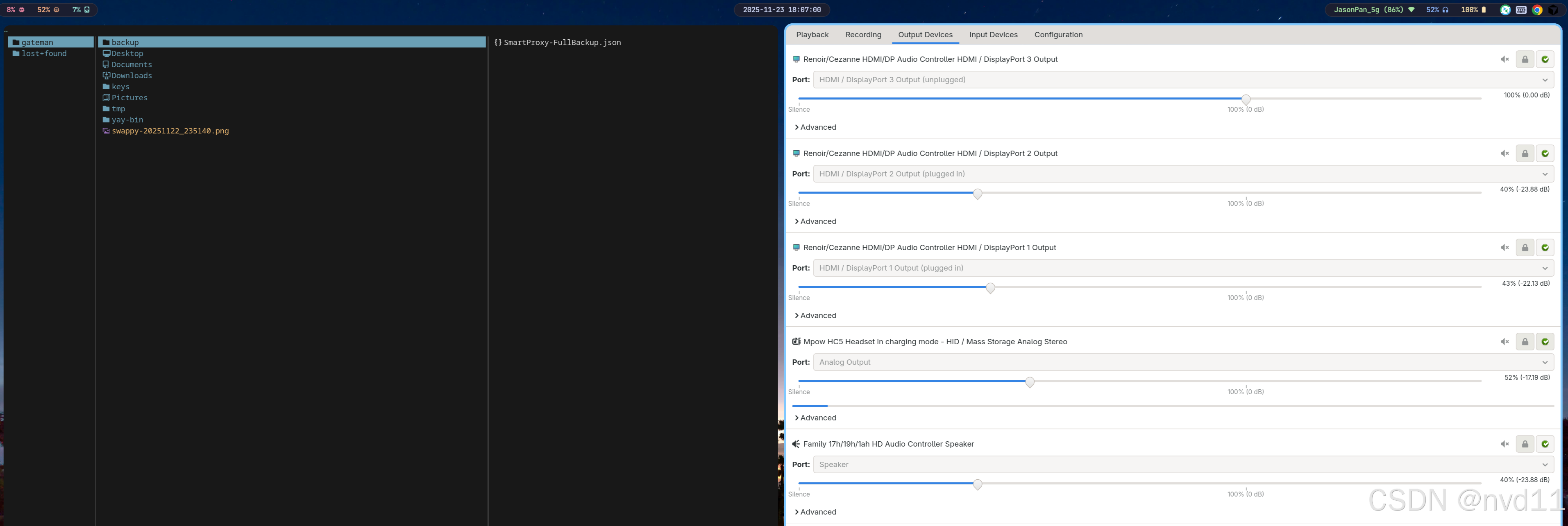Set DisplayPort 1 Output as fallback
The height and width of the screenshot is (526, 1568).
pyautogui.click(x=1545, y=248)
